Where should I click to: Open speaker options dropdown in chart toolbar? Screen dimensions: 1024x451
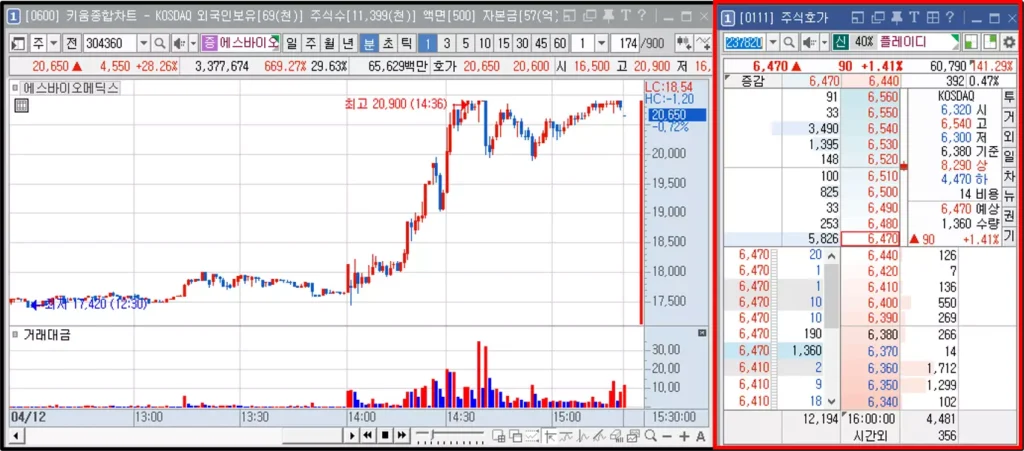pos(193,44)
